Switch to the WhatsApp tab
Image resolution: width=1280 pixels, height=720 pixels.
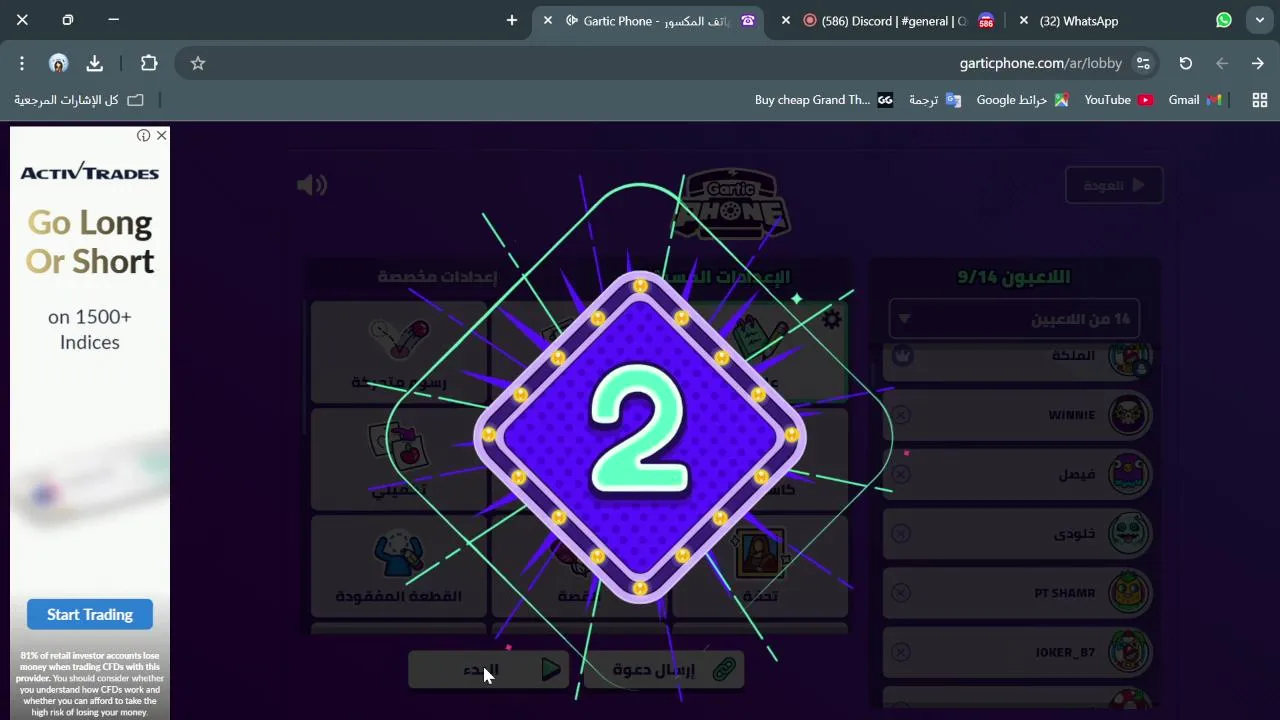tap(1125, 20)
